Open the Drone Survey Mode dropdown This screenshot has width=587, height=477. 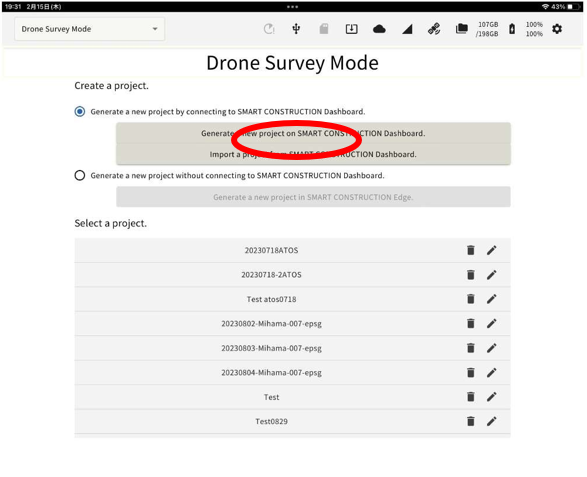tap(89, 29)
